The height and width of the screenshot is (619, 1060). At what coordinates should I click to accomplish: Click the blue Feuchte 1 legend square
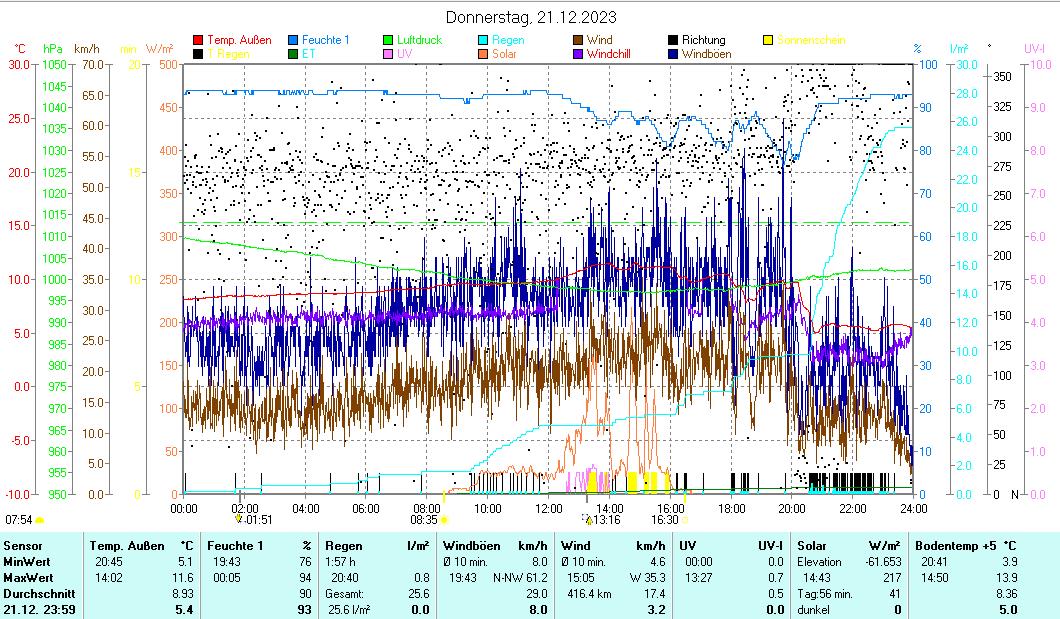click(x=294, y=40)
